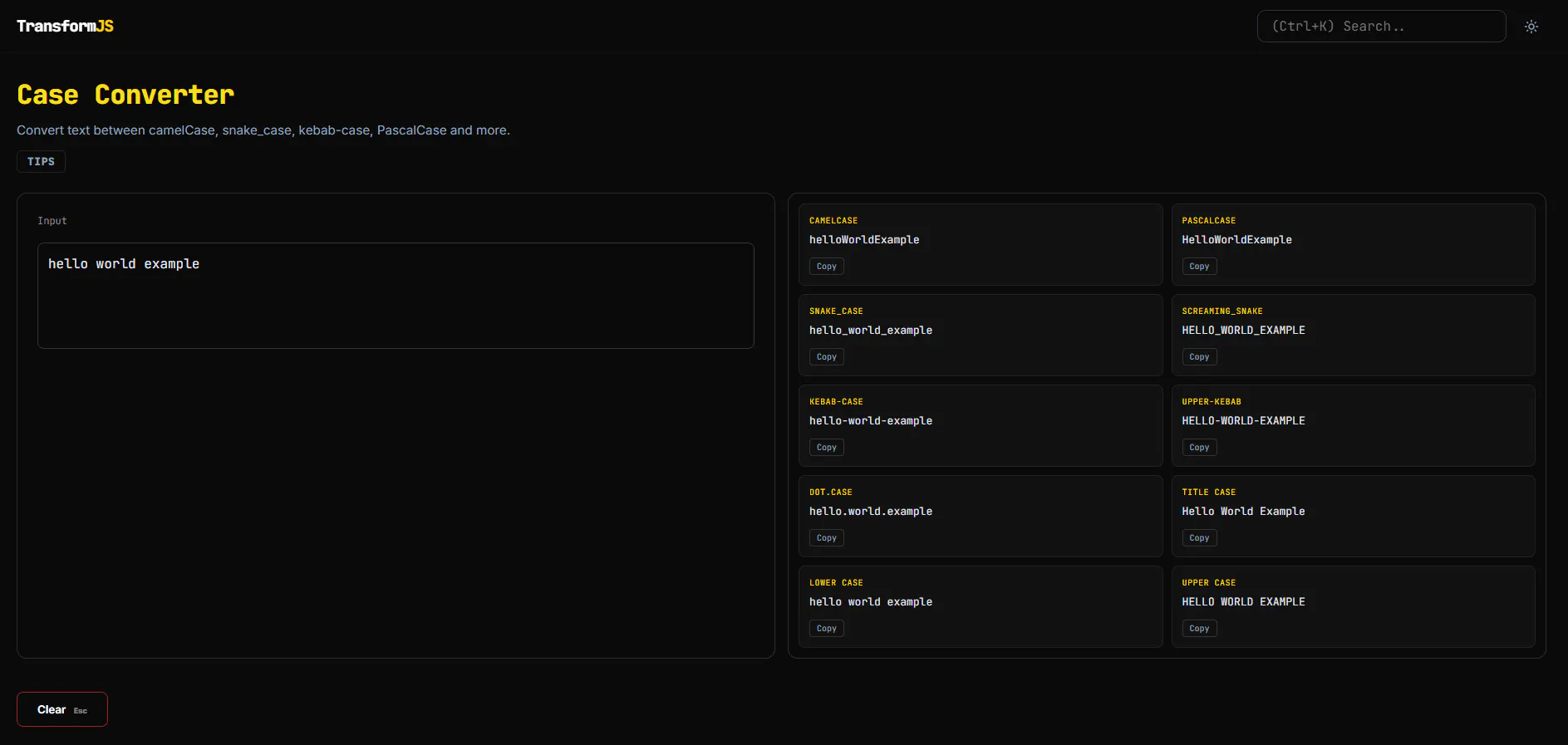Select the Hello World Example title output
This screenshot has height=745, width=1568.
point(1243,512)
